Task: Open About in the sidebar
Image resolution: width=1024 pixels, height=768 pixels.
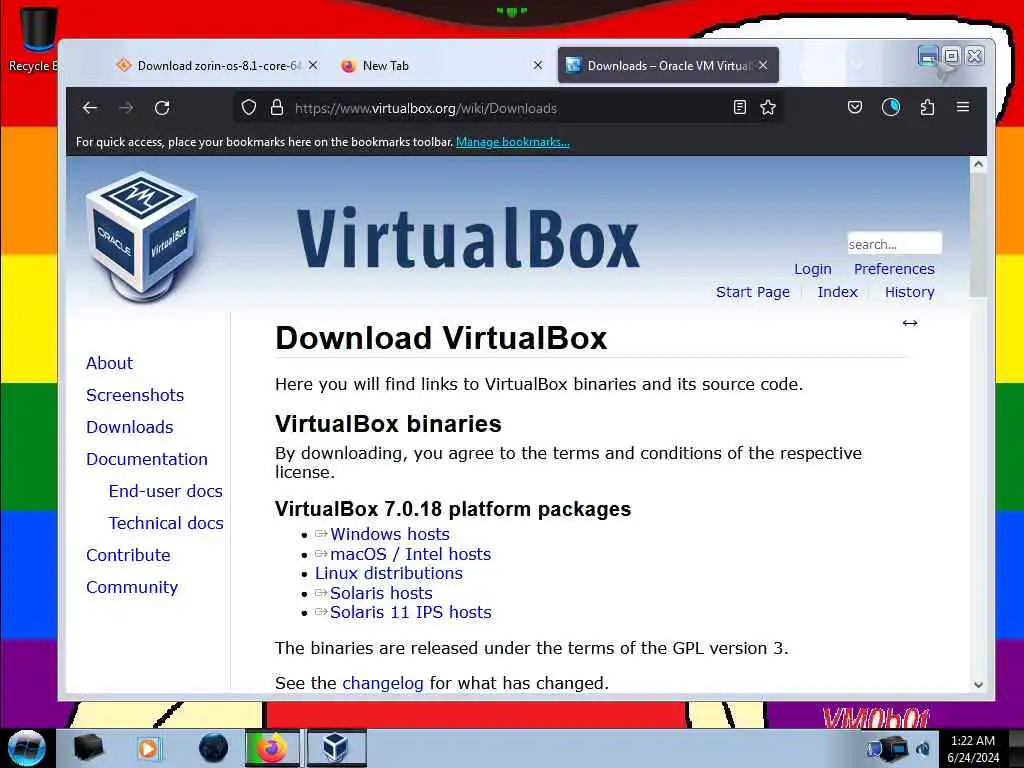Action: 109,363
